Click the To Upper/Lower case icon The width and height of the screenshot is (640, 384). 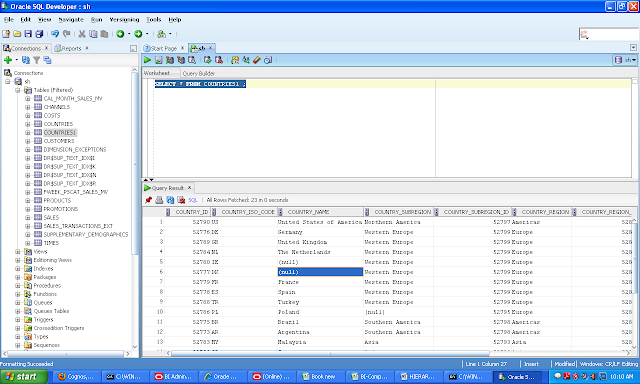click(x=246, y=60)
